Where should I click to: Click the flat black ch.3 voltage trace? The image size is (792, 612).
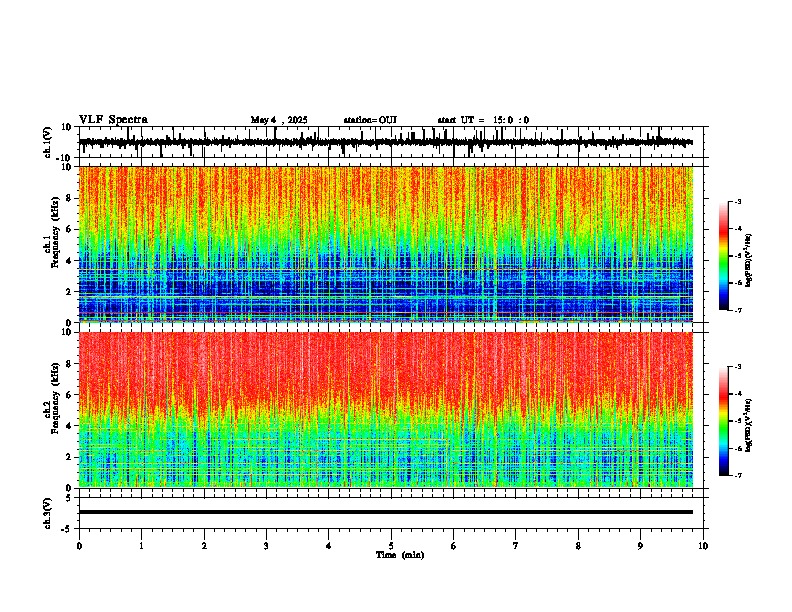[386, 512]
